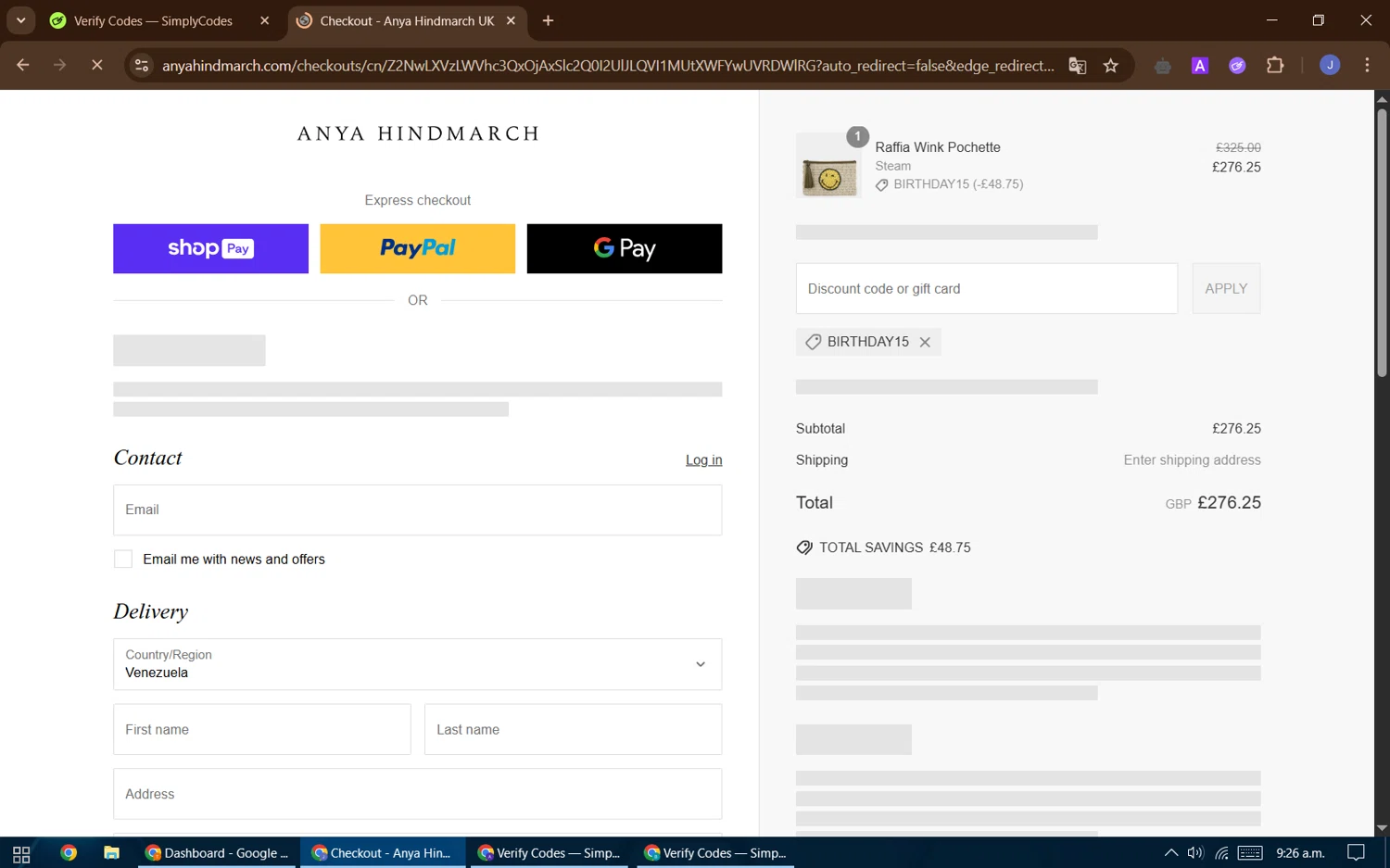This screenshot has width=1390, height=868.
Task: Focus the Email input field
Action: coord(417,509)
